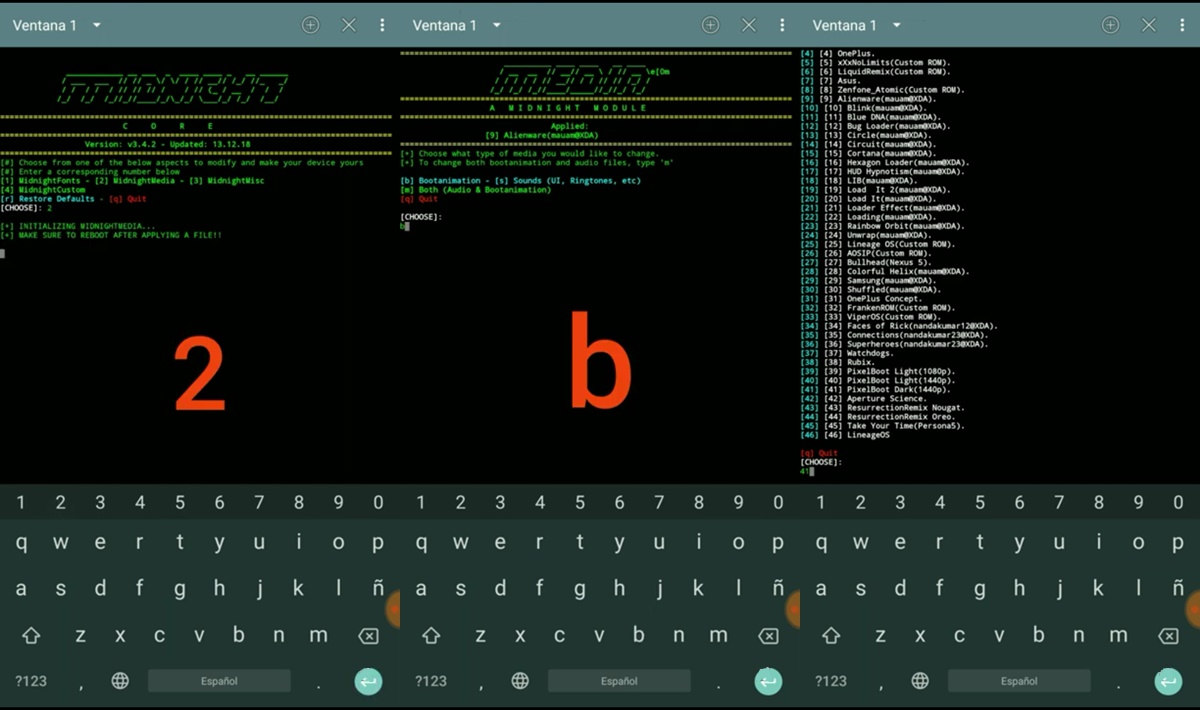Click the '[16] Hexagon Loader(mauam@XDA)' entry
The height and width of the screenshot is (710, 1200).
(x=884, y=163)
